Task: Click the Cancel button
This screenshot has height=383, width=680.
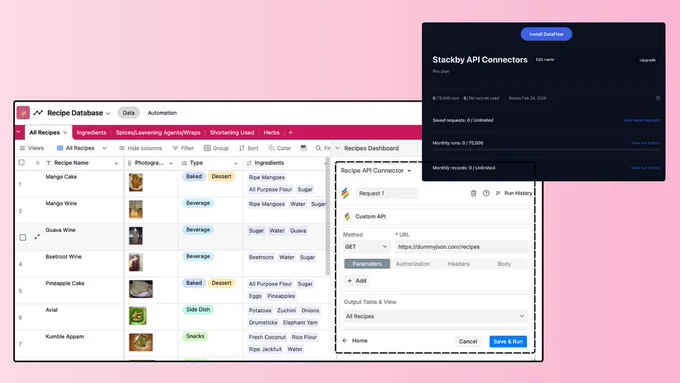Action: [x=468, y=341]
